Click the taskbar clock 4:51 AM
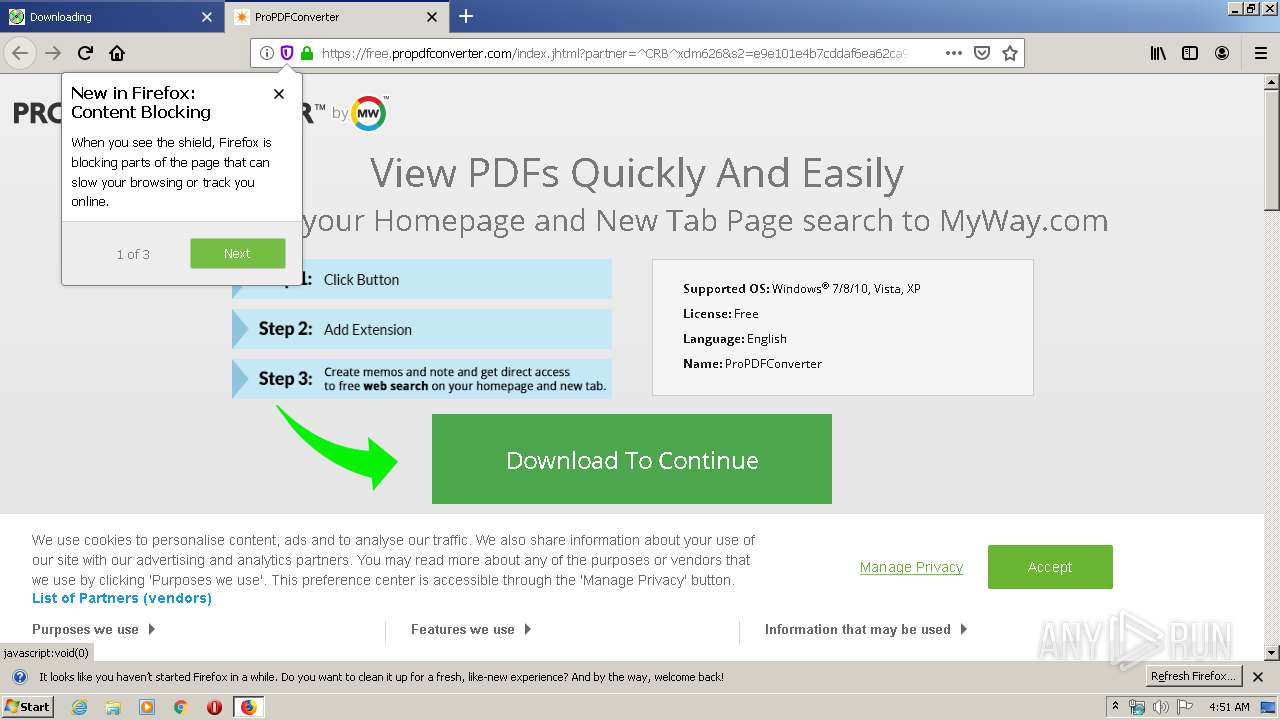 pyautogui.click(x=1229, y=707)
